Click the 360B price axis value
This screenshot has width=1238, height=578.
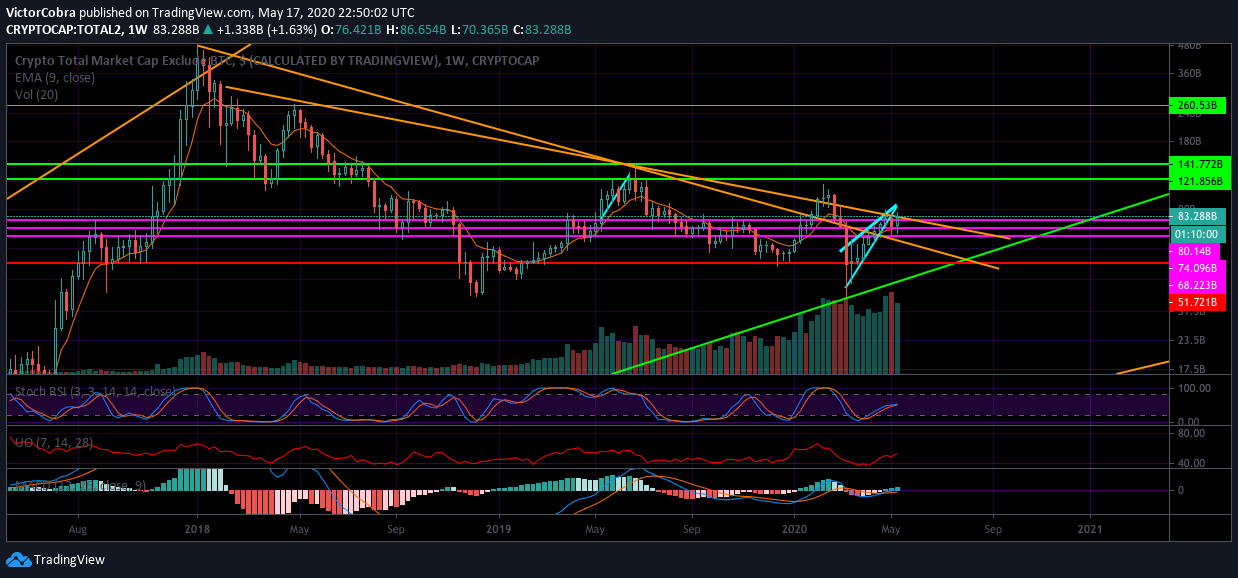coord(1189,74)
